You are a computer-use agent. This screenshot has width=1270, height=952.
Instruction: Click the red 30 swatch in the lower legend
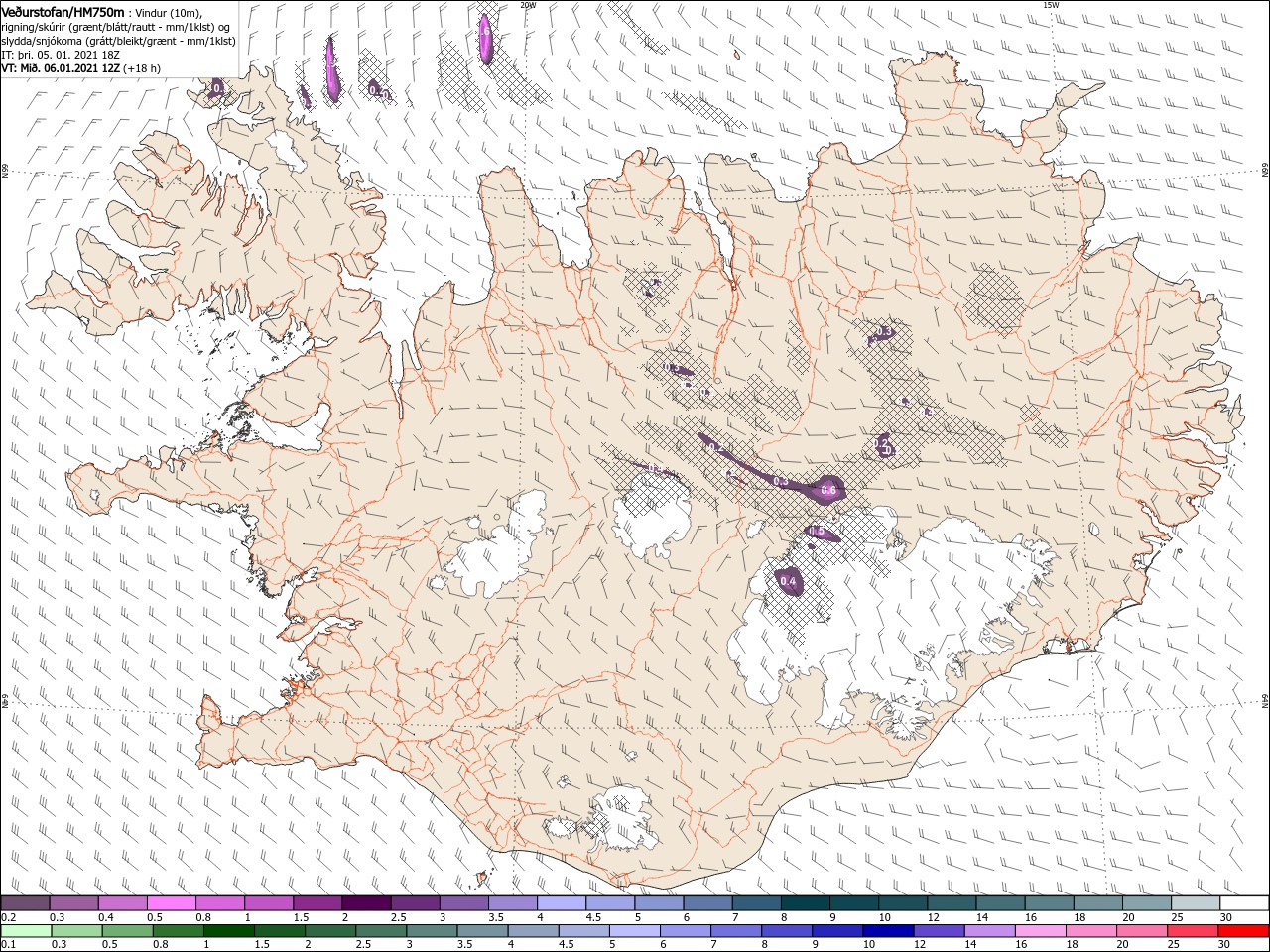(x=1244, y=931)
